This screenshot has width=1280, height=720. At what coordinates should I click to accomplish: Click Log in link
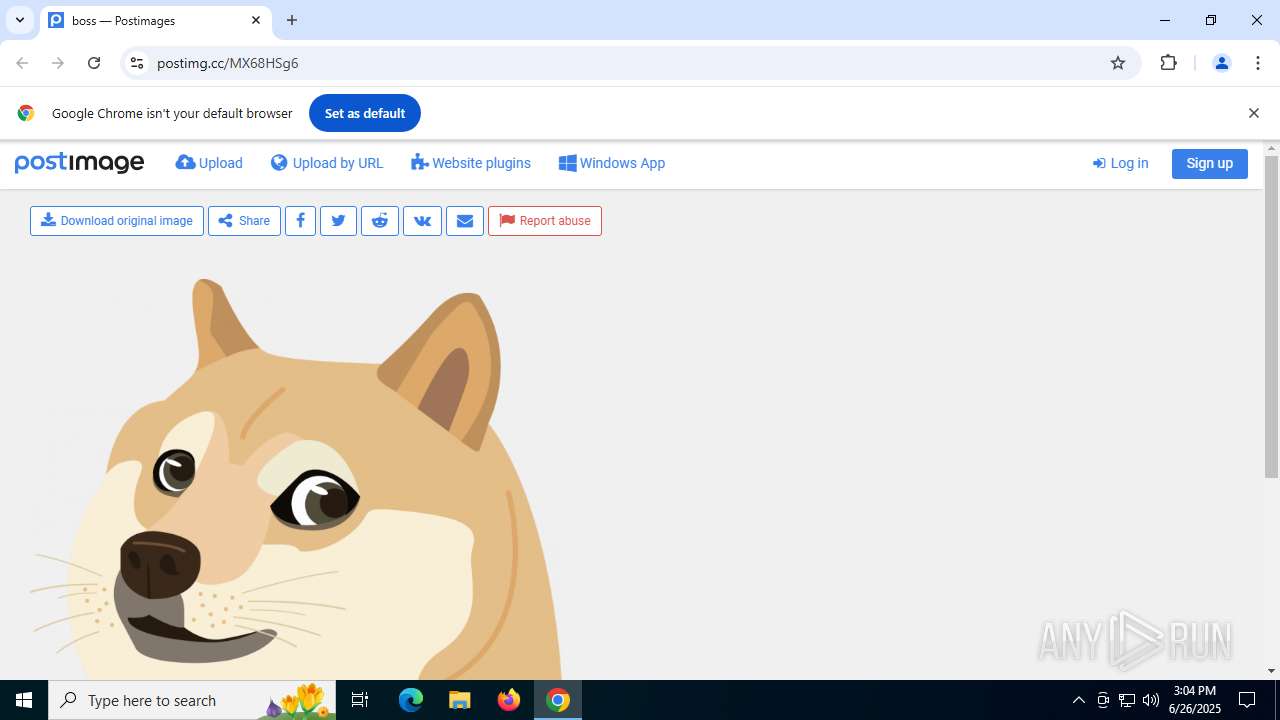1120,163
